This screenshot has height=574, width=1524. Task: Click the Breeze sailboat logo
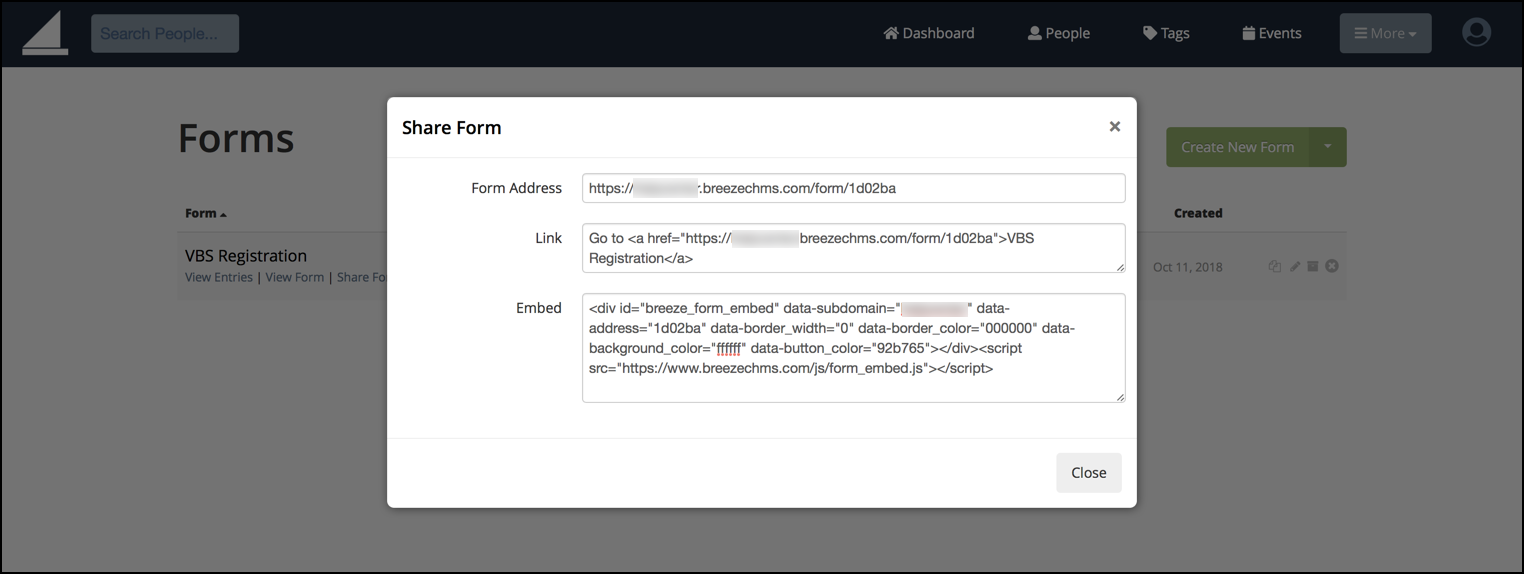pyautogui.click(x=45, y=33)
